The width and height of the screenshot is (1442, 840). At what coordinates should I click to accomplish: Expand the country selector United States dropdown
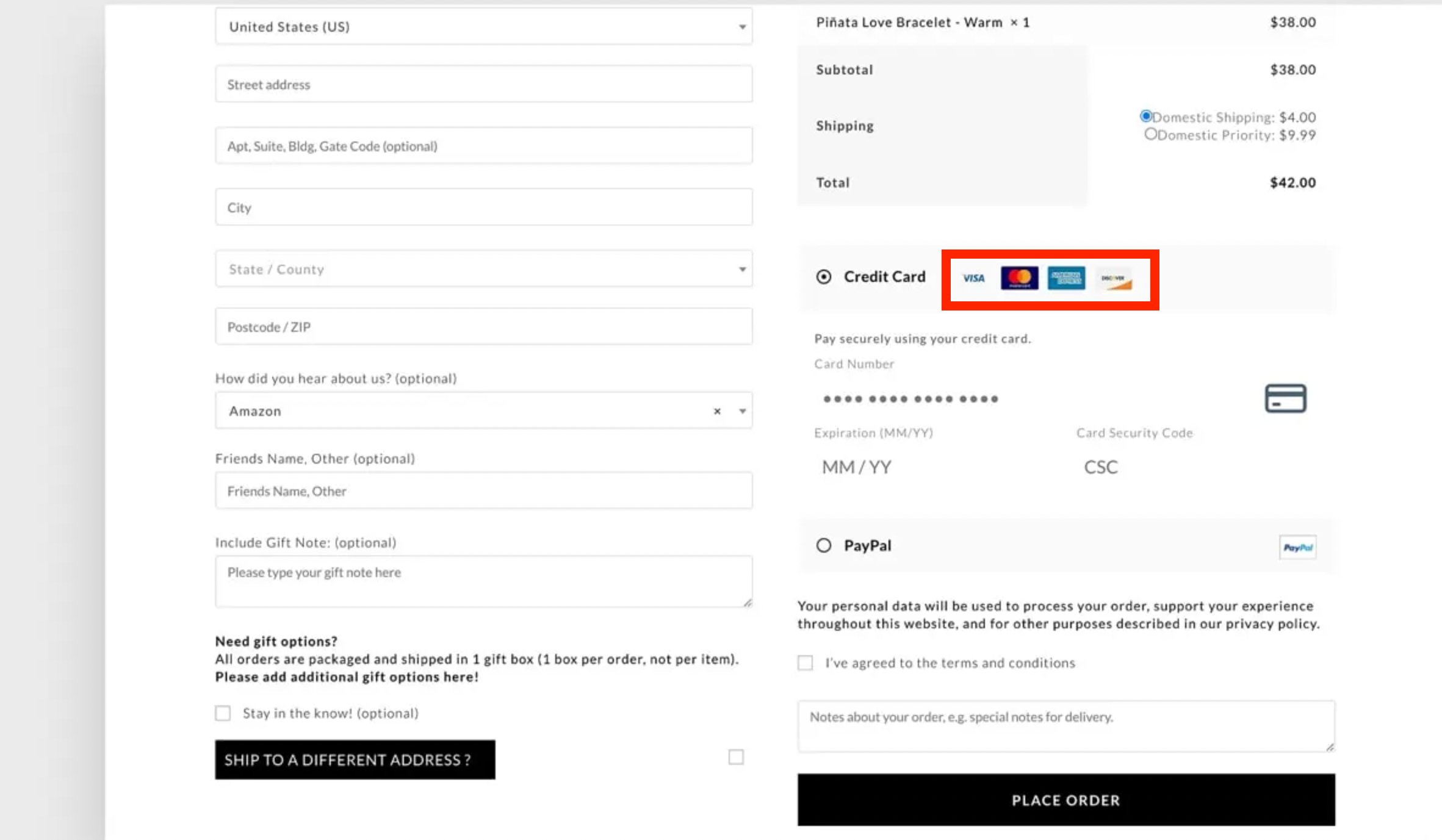click(x=484, y=26)
